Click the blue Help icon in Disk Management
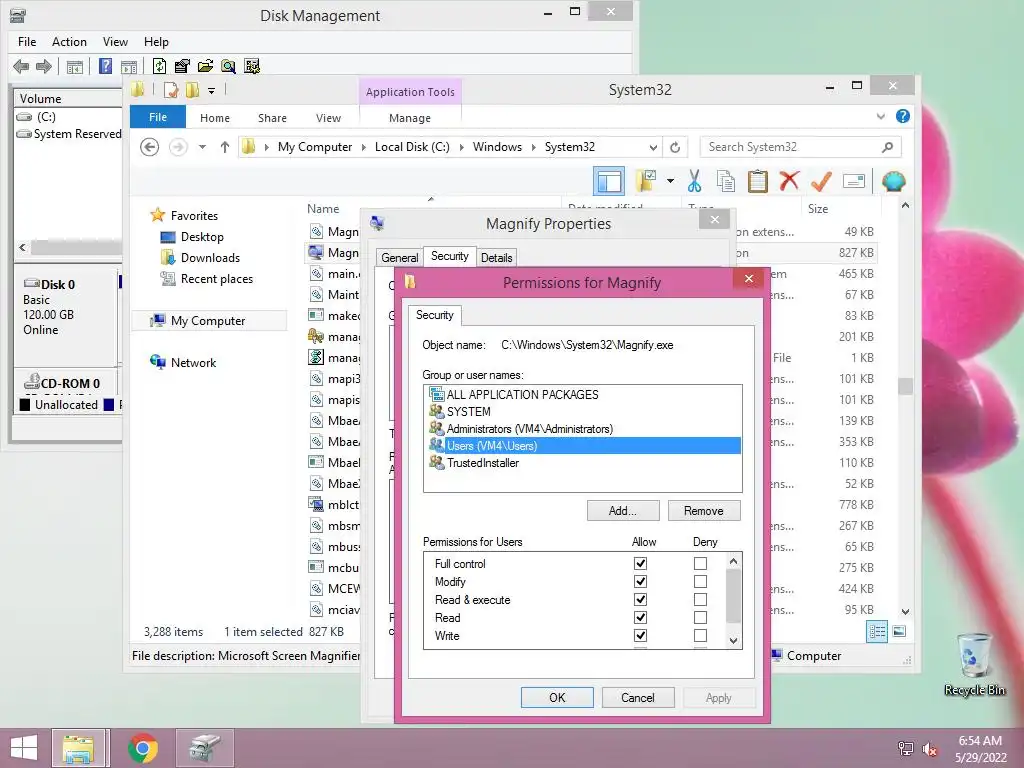Image resolution: width=1024 pixels, height=768 pixels. [105, 66]
